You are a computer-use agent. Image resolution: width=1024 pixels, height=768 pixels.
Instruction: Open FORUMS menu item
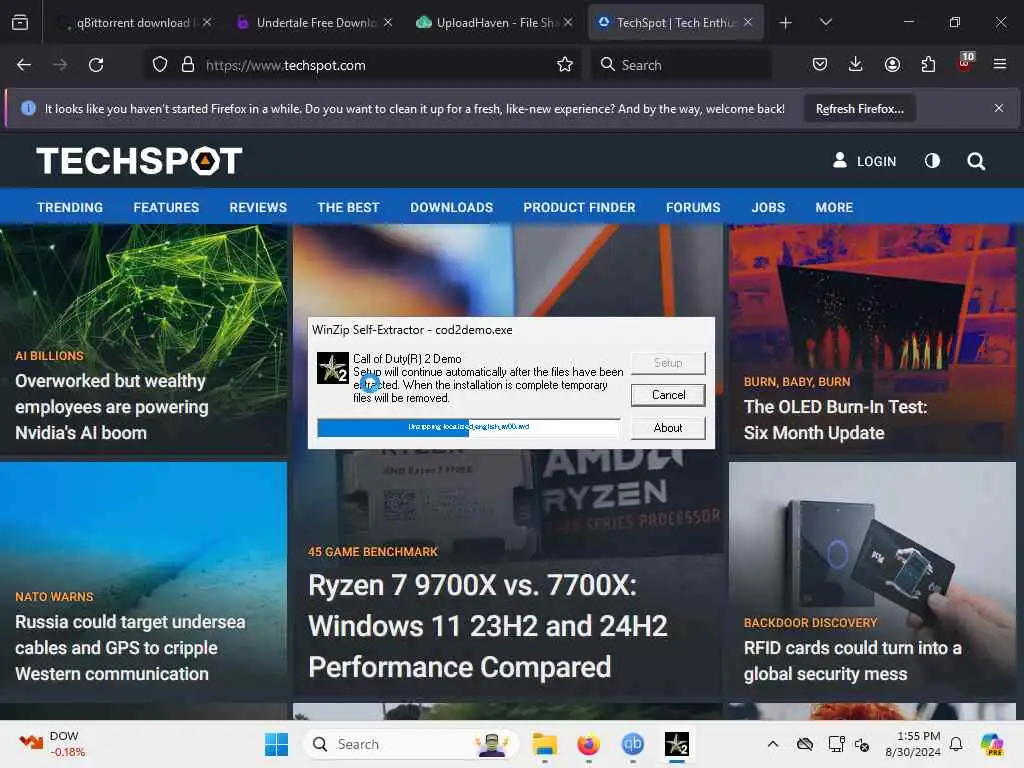click(693, 208)
